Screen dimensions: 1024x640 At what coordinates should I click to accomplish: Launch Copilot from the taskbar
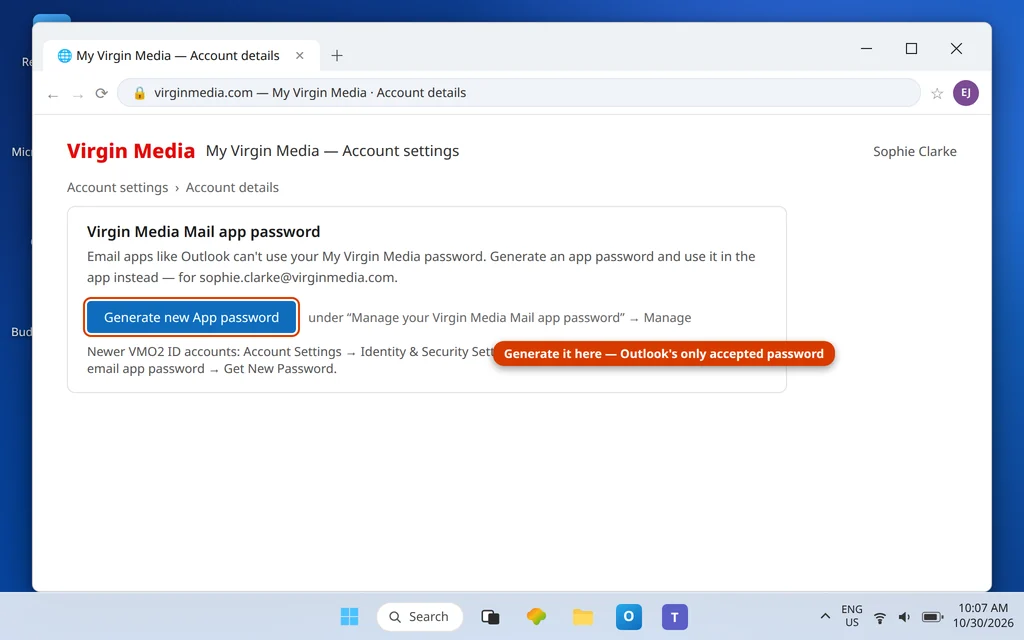[536, 616]
